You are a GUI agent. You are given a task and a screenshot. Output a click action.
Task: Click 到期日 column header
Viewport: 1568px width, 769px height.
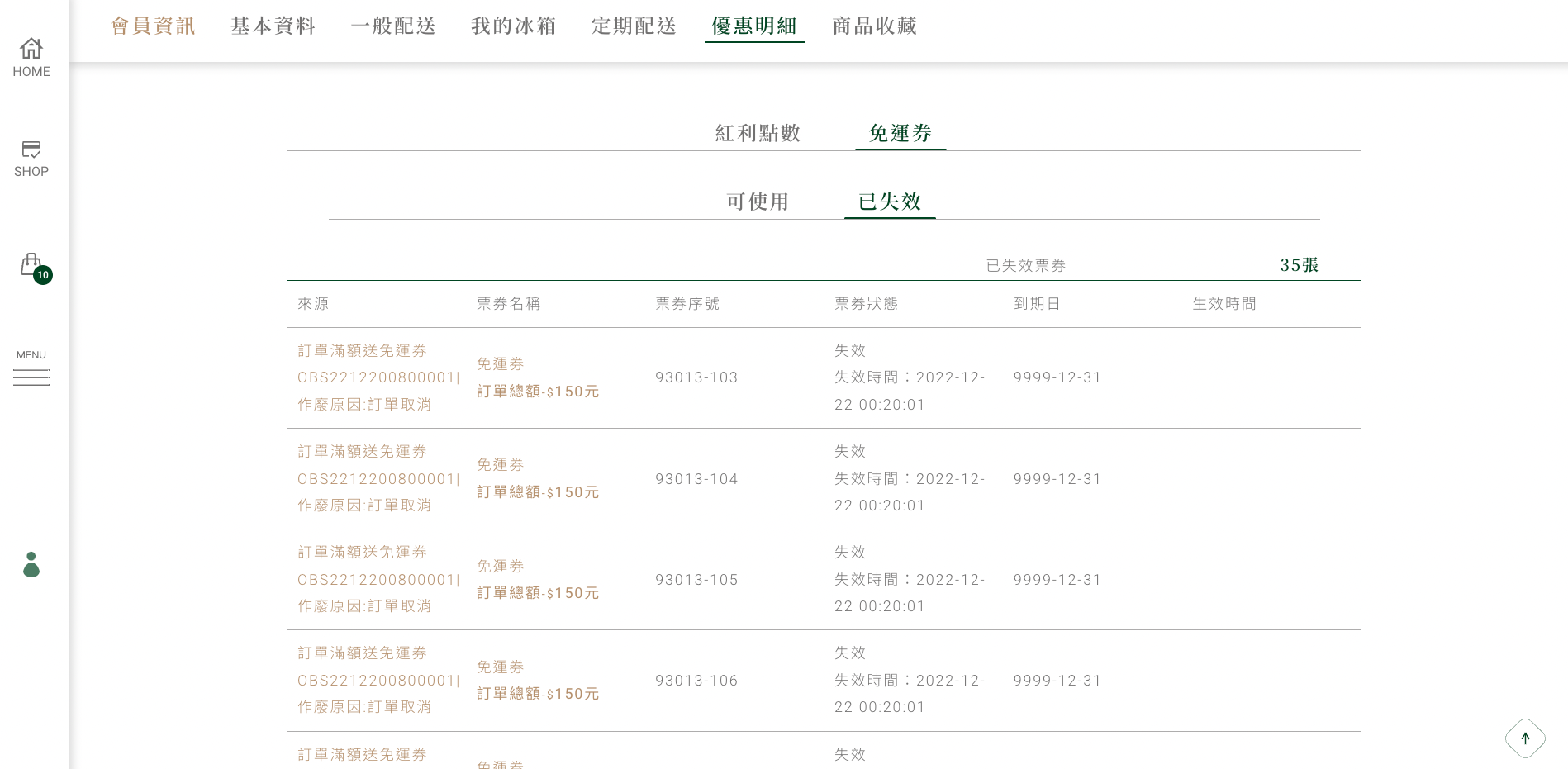[1037, 304]
